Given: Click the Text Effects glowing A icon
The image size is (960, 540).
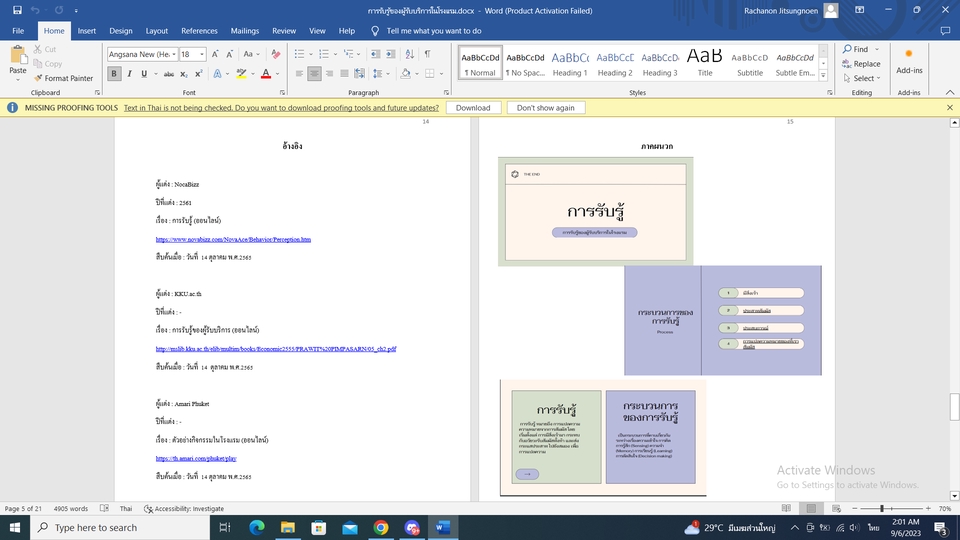Looking at the screenshot, I should point(217,74).
